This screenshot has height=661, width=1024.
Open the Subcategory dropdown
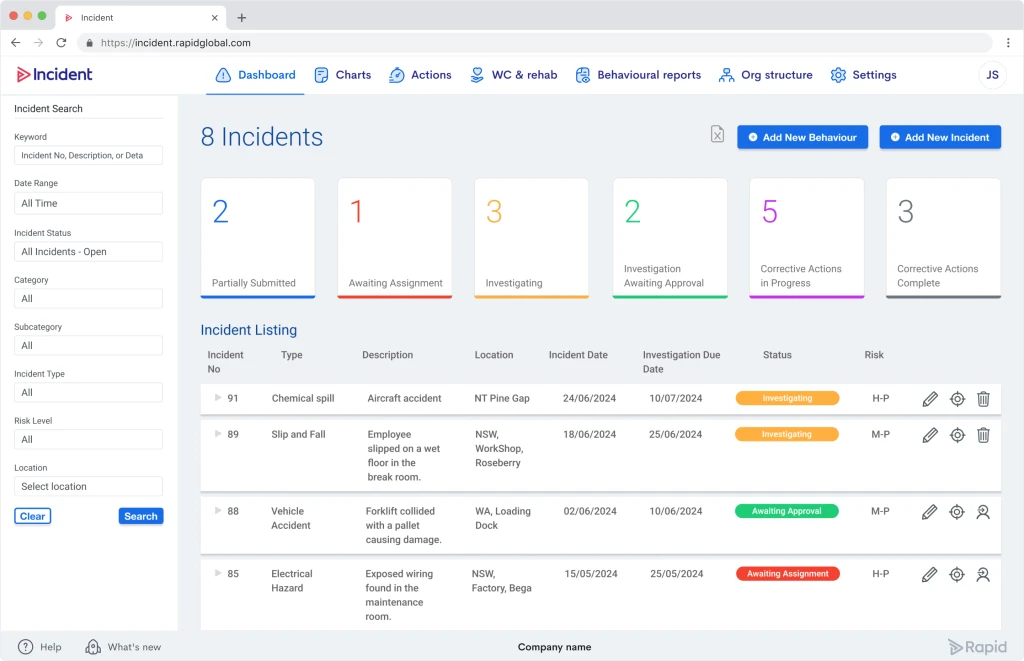coord(88,346)
